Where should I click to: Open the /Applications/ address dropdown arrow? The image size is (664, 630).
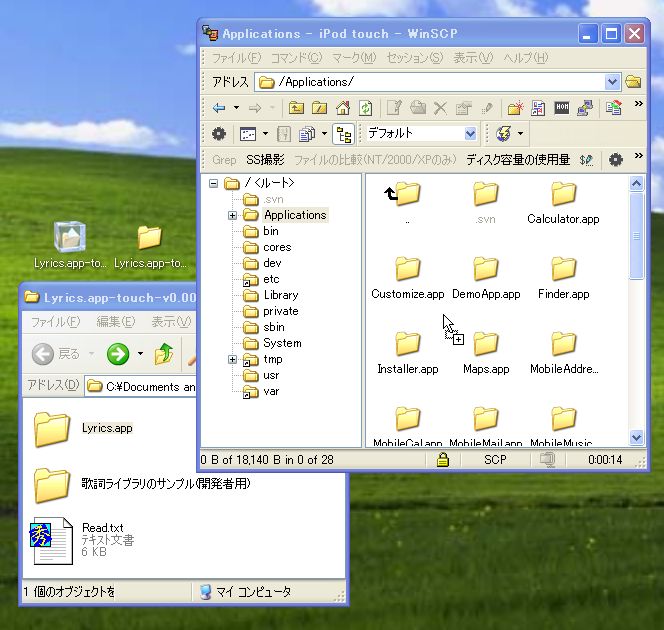pos(612,82)
